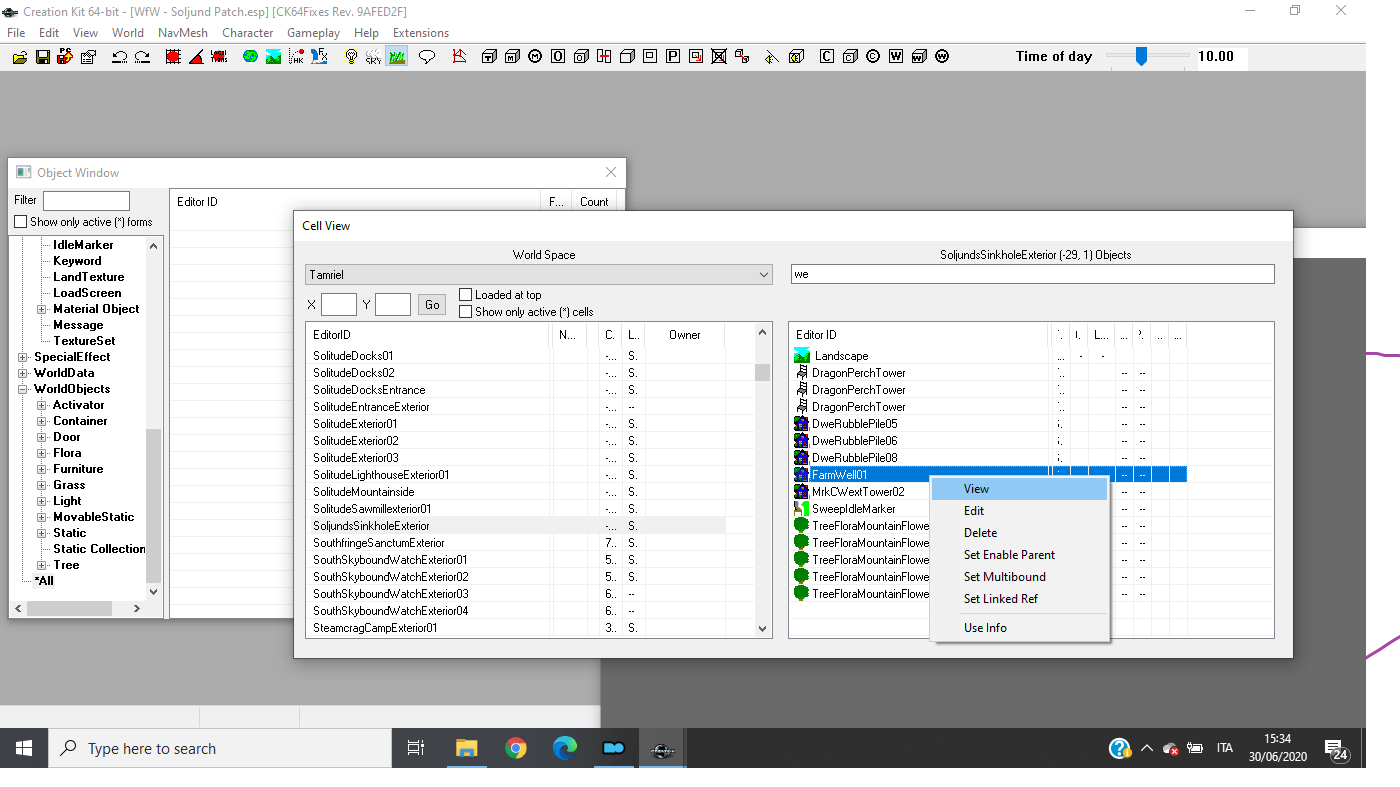Viewport: 1400px width, 787px height.
Task: Click the globe world toolbar icon
Action: [x=250, y=57]
